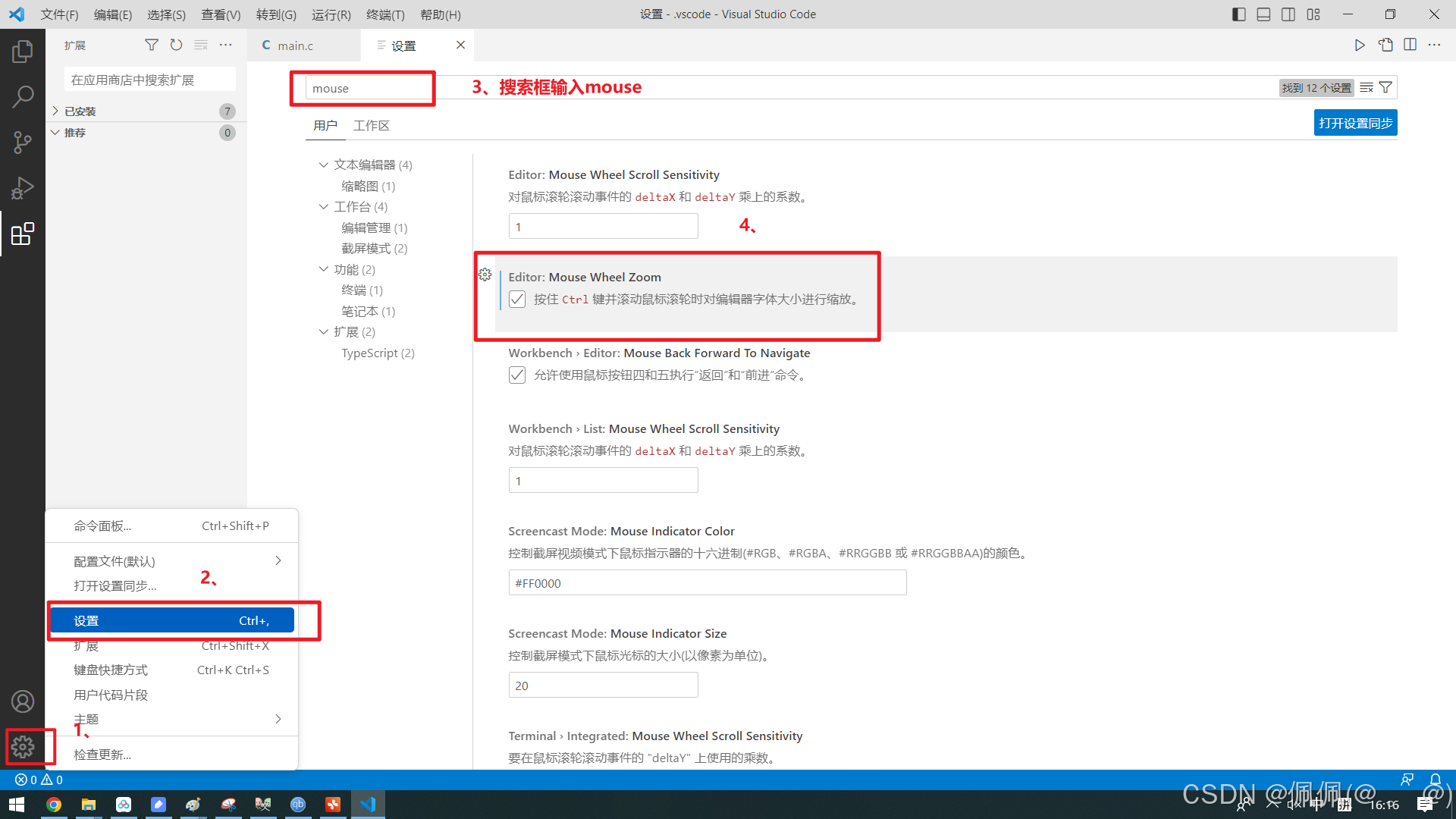1456x819 pixels.
Task: Open the main.c editor tab
Action: 295,45
